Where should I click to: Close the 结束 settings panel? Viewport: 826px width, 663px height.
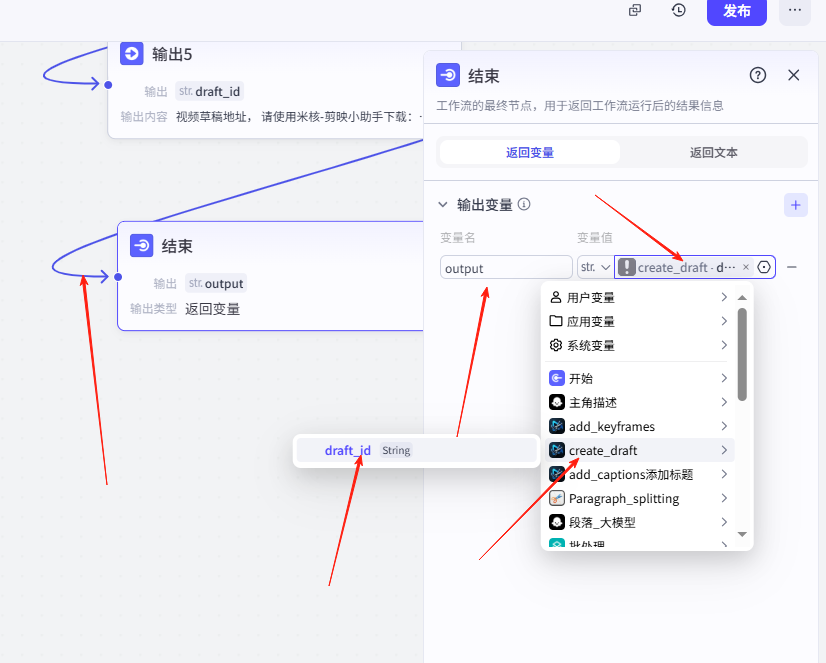794,75
